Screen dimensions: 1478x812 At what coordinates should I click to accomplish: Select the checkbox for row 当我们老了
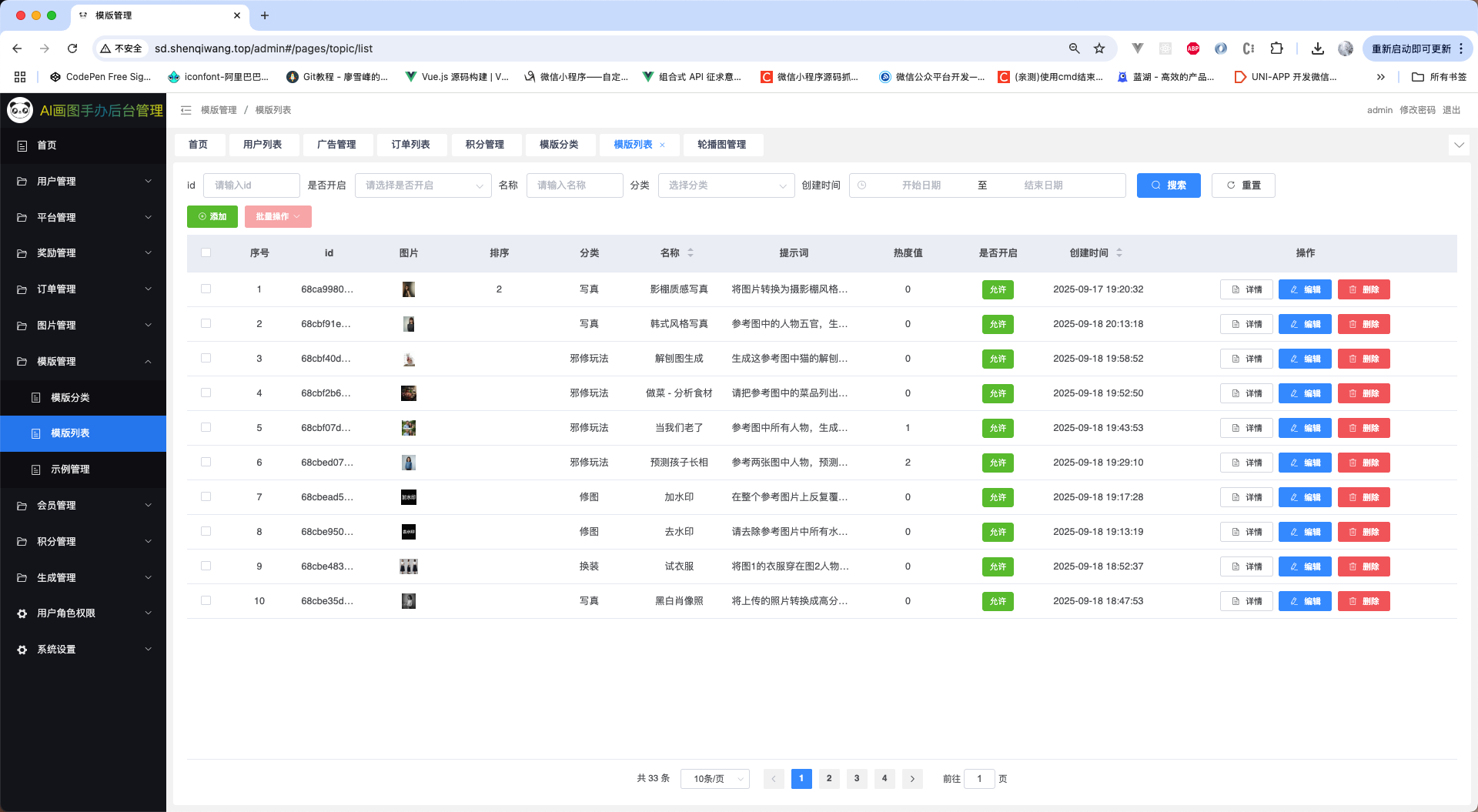(x=206, y=428)
